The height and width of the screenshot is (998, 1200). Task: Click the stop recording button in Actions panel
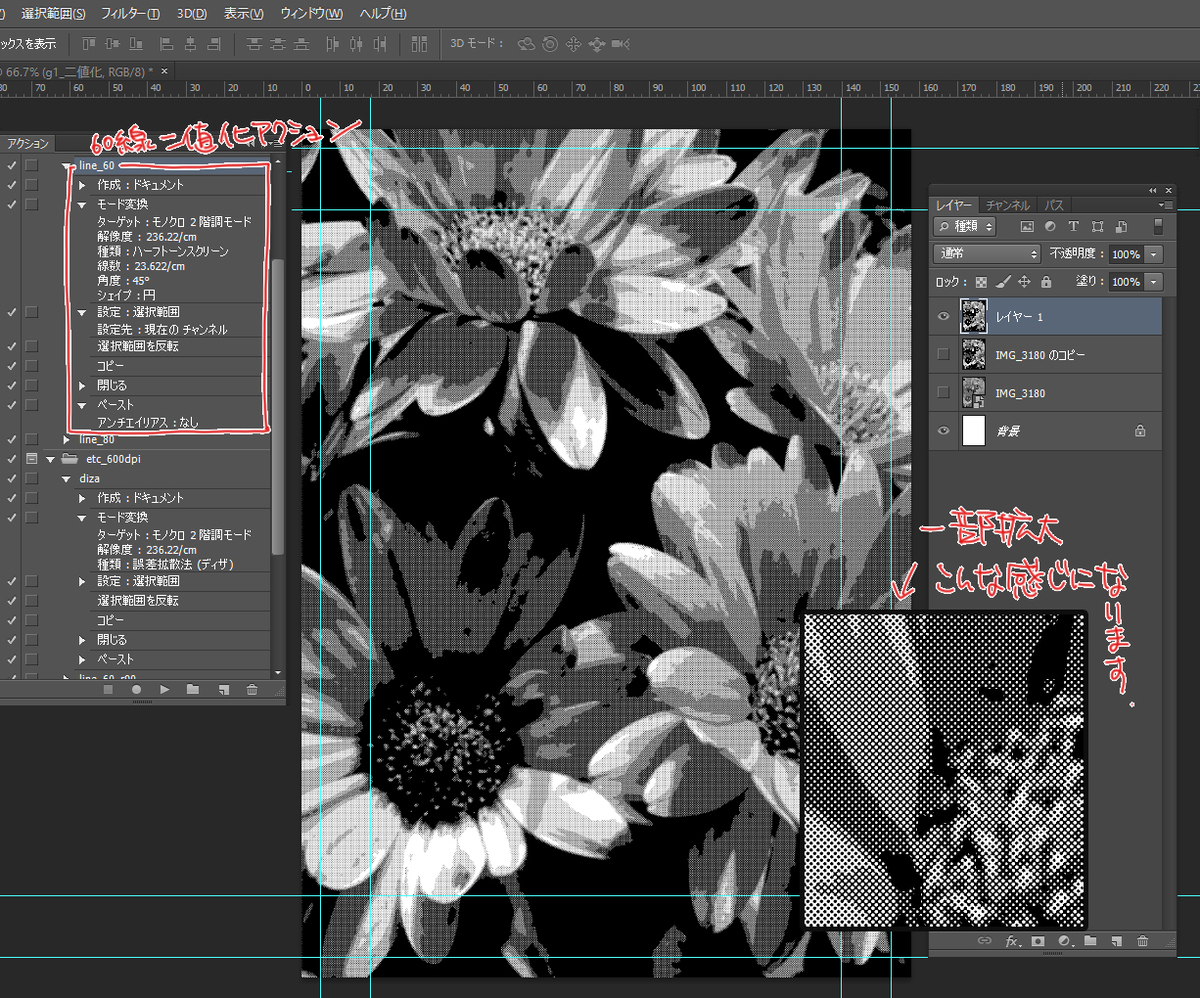[108, 689]
